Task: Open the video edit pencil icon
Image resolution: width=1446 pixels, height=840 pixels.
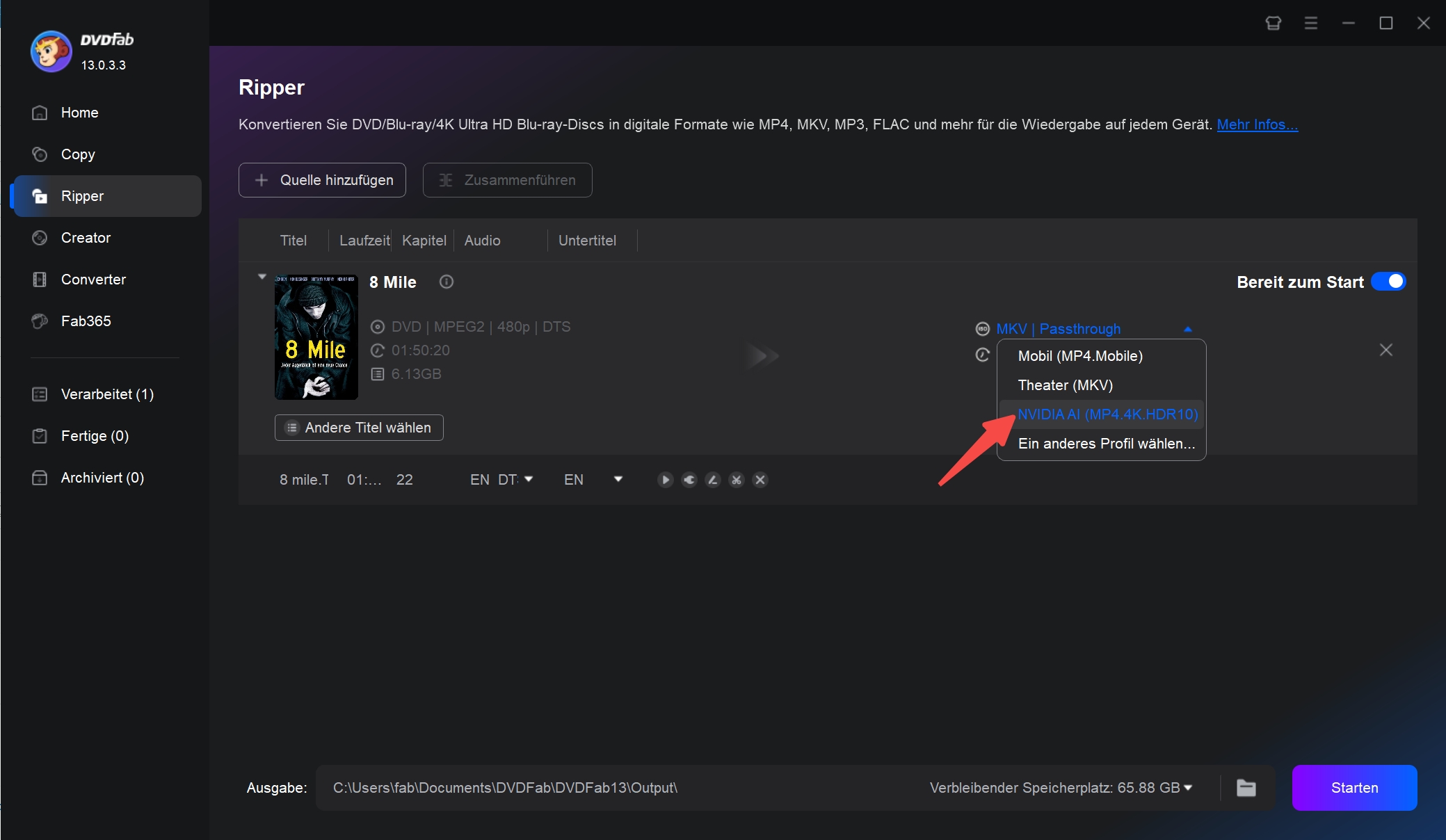Action: coord(713,480)
